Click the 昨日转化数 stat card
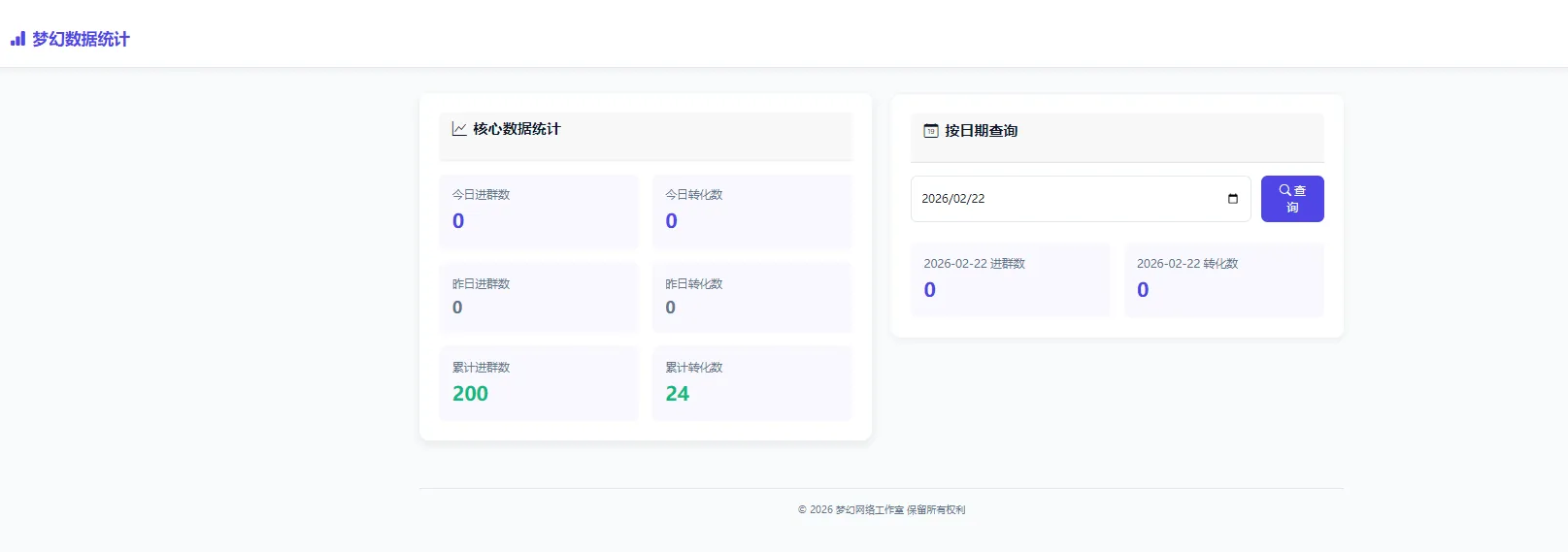 [751, 297]
